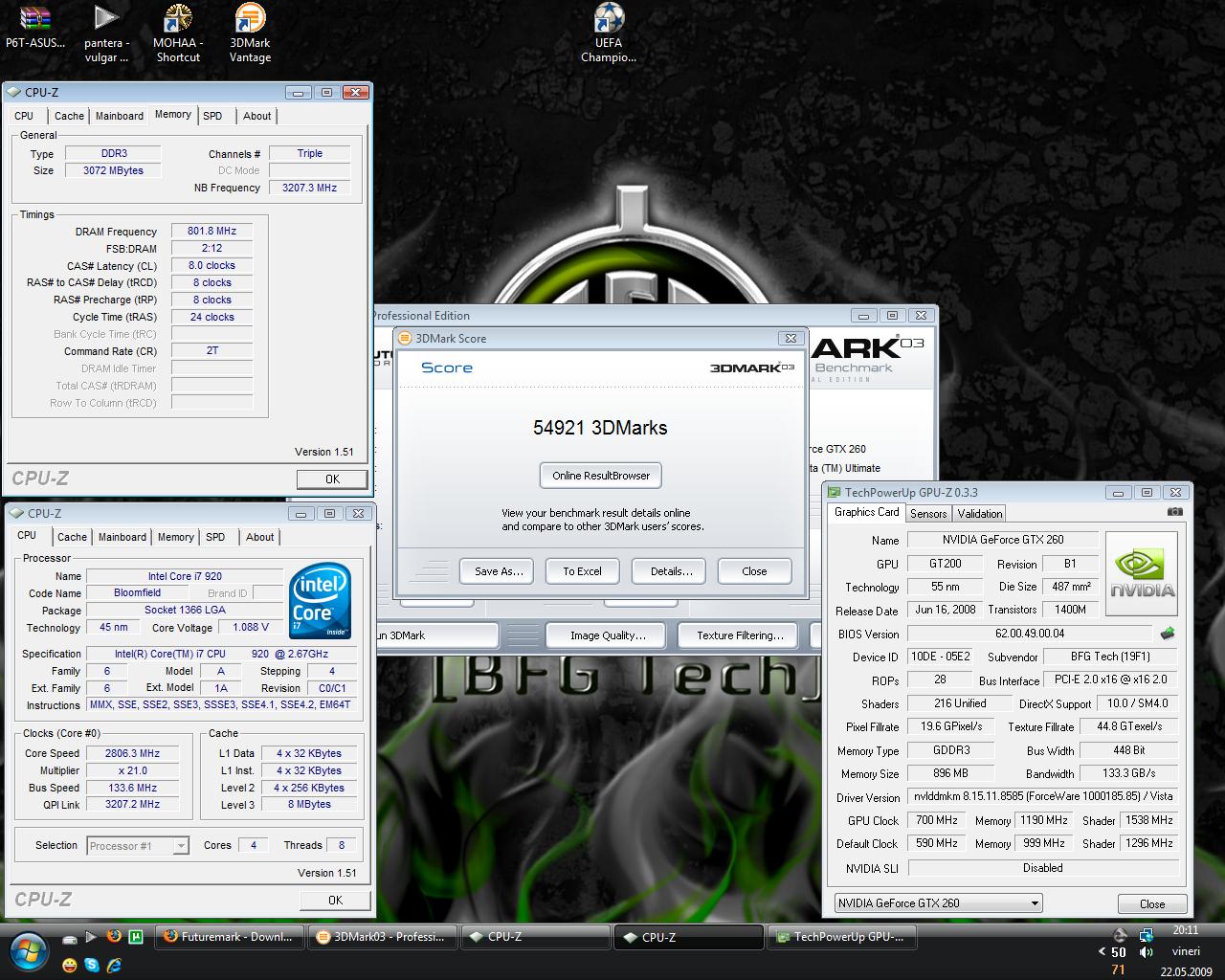
Task: Click the BIOS Version field 62.00.49.00.04
Action: [x=1030, y=634]
